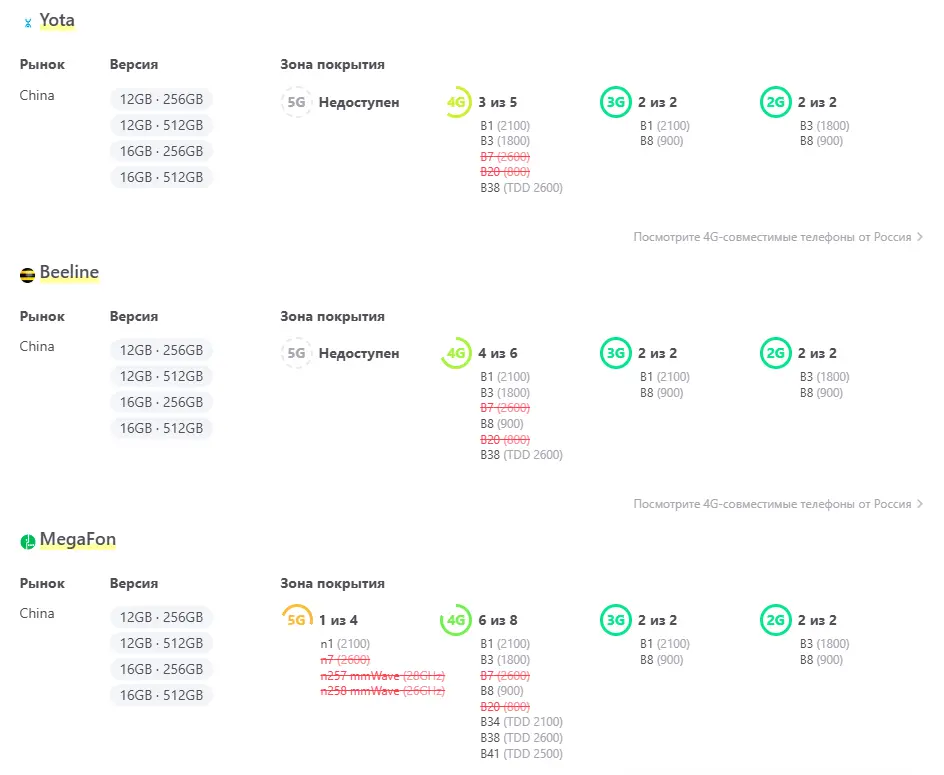944x775 pixels.
Task: Click MegaFon's 4G coverage ring icon
Action: (x=456, y=620)
